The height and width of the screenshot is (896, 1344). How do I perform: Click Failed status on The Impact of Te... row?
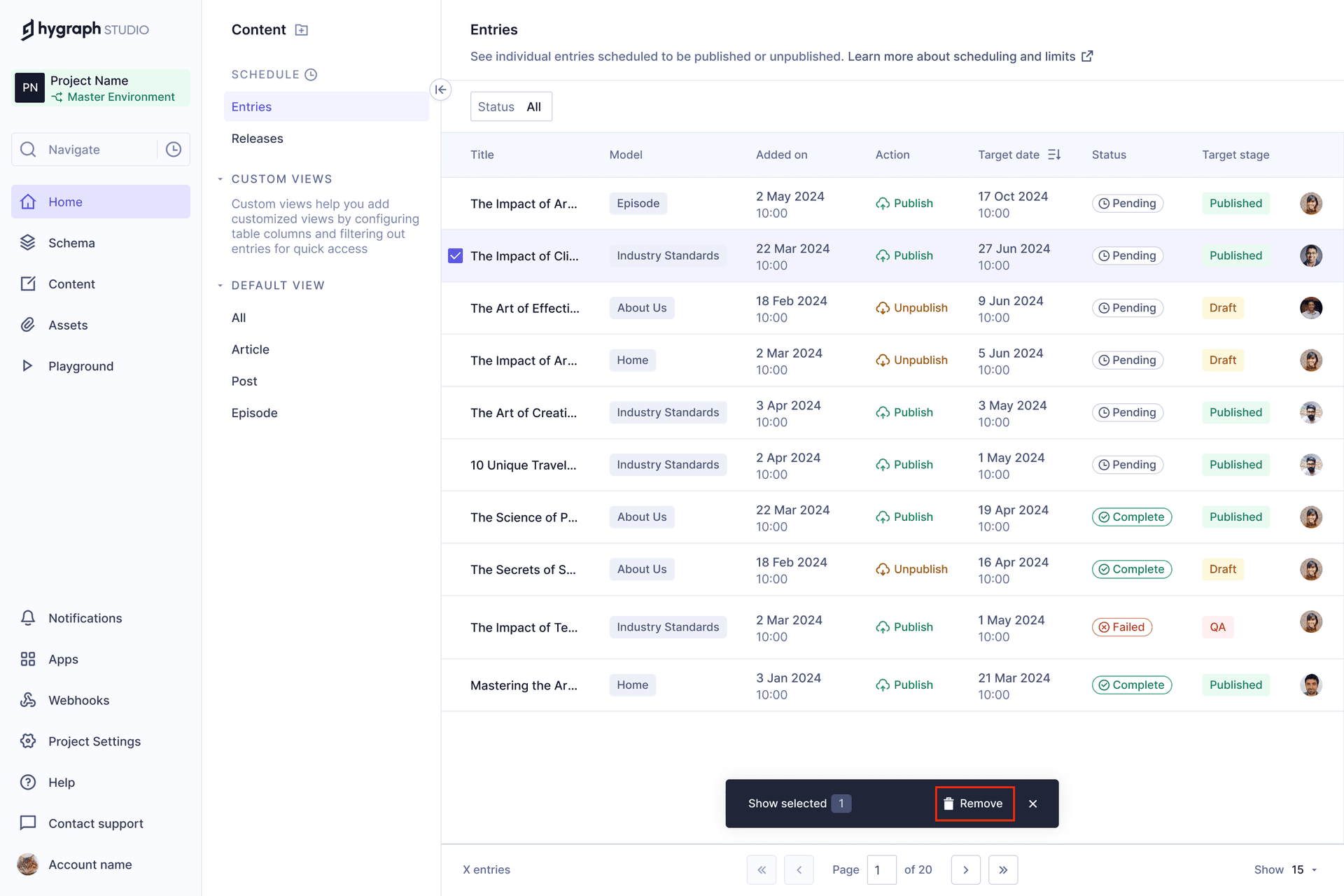point(1122,627)
